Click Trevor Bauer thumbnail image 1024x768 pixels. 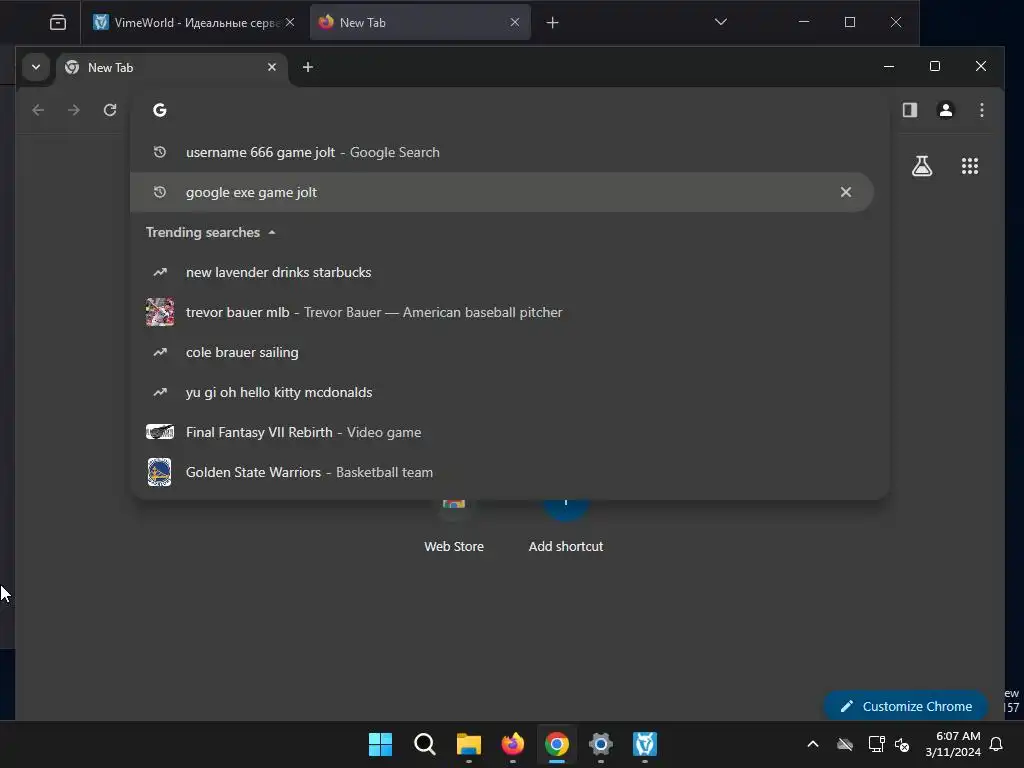click(x=159, y=312)
